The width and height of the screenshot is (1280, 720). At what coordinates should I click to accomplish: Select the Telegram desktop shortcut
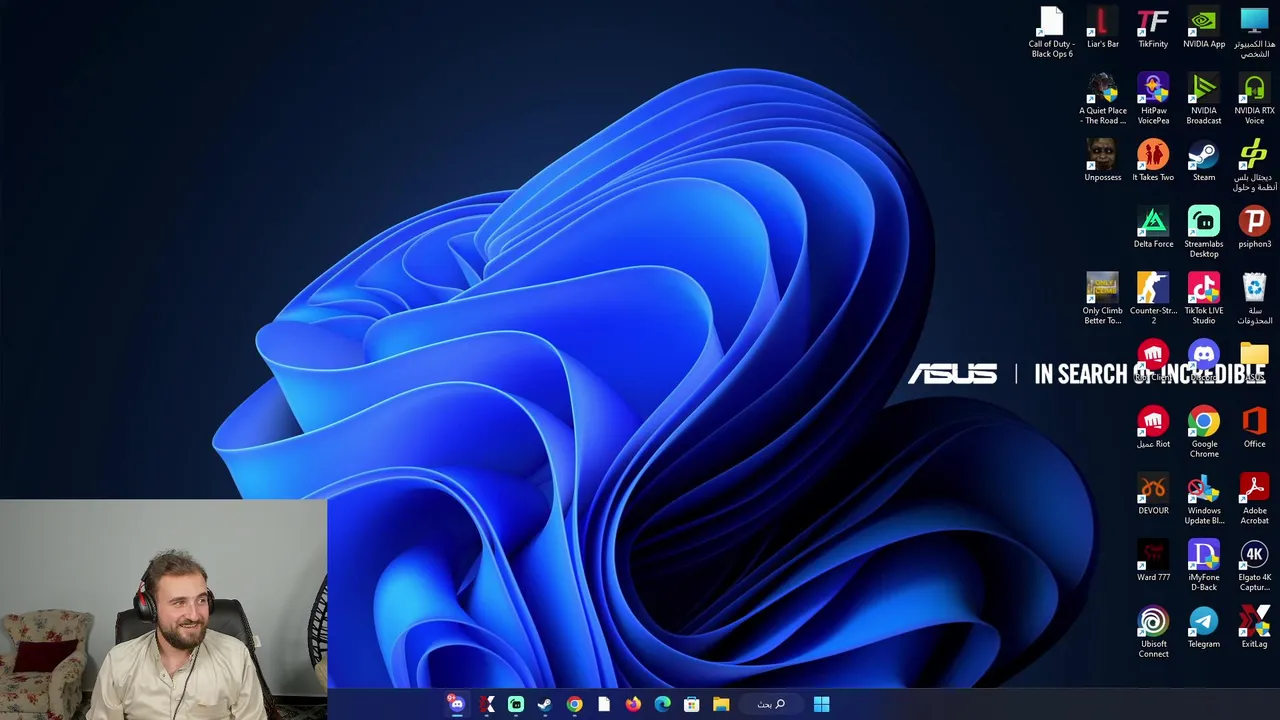pyautogui.click(x=1204, y=628)
